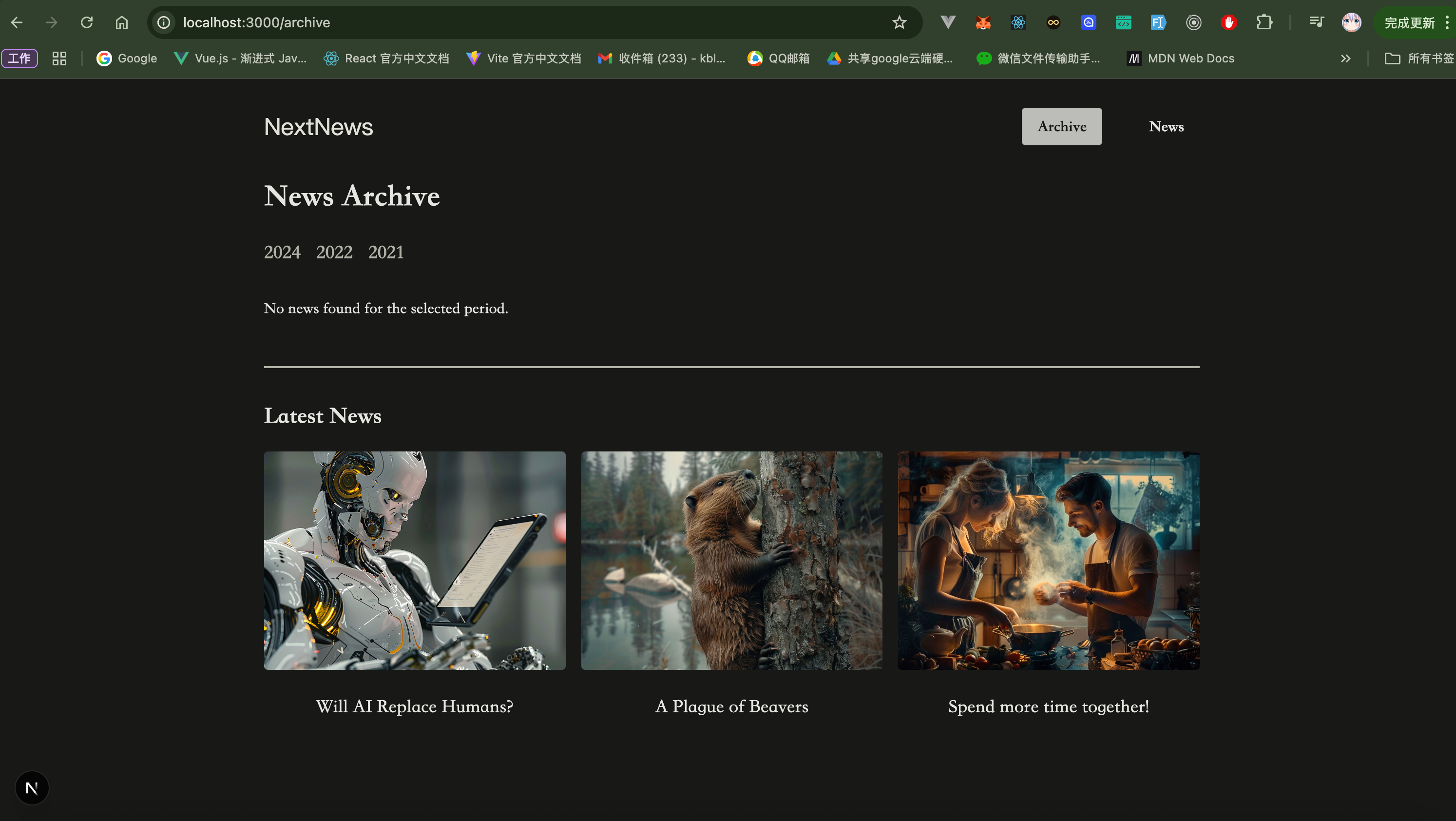Click the Next.js dev indicator badge
The image size is (1456, 821).
32,788
